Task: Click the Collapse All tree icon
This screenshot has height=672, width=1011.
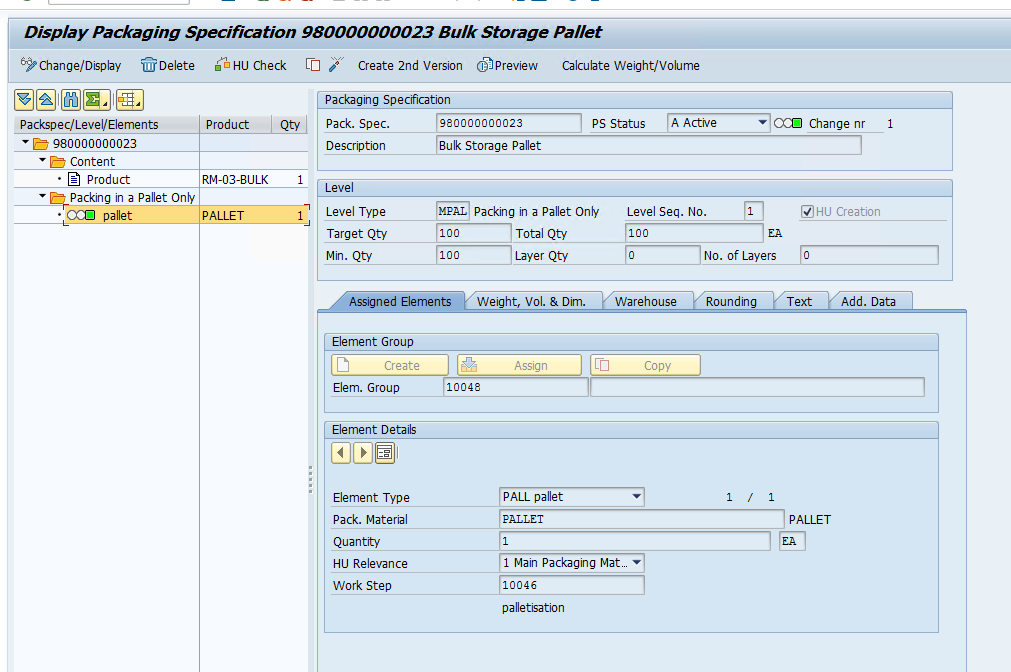Action: click(46, 100)
